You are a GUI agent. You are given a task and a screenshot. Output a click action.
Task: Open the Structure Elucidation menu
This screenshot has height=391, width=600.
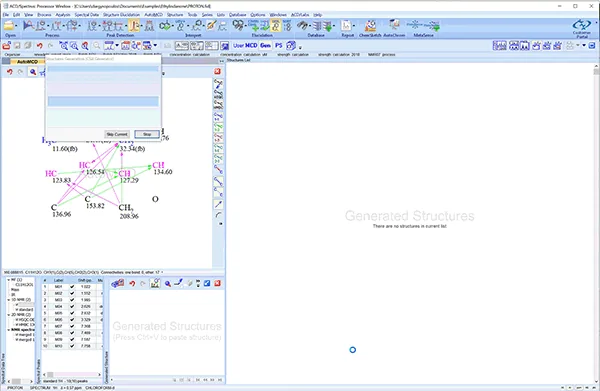coord(121,15)
